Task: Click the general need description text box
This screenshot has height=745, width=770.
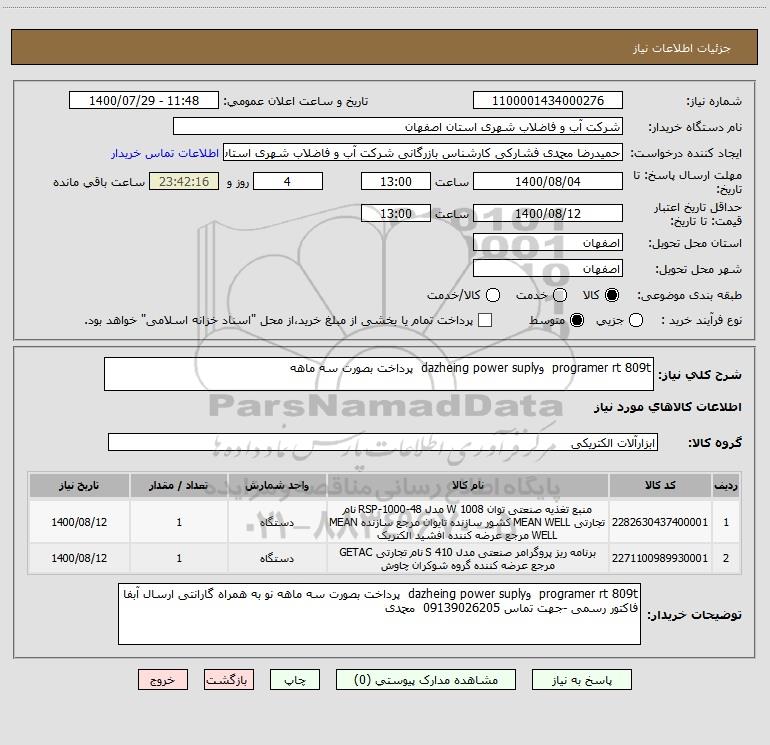Action: pyautogui.click(x=379, y=374)
